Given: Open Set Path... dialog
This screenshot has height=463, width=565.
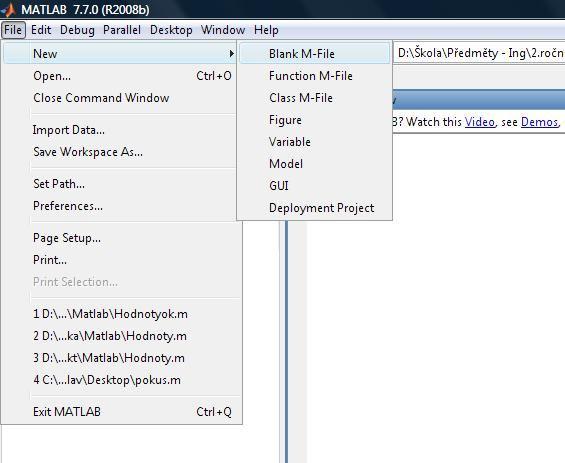Looking at the screenshot, I should (120, 184).
